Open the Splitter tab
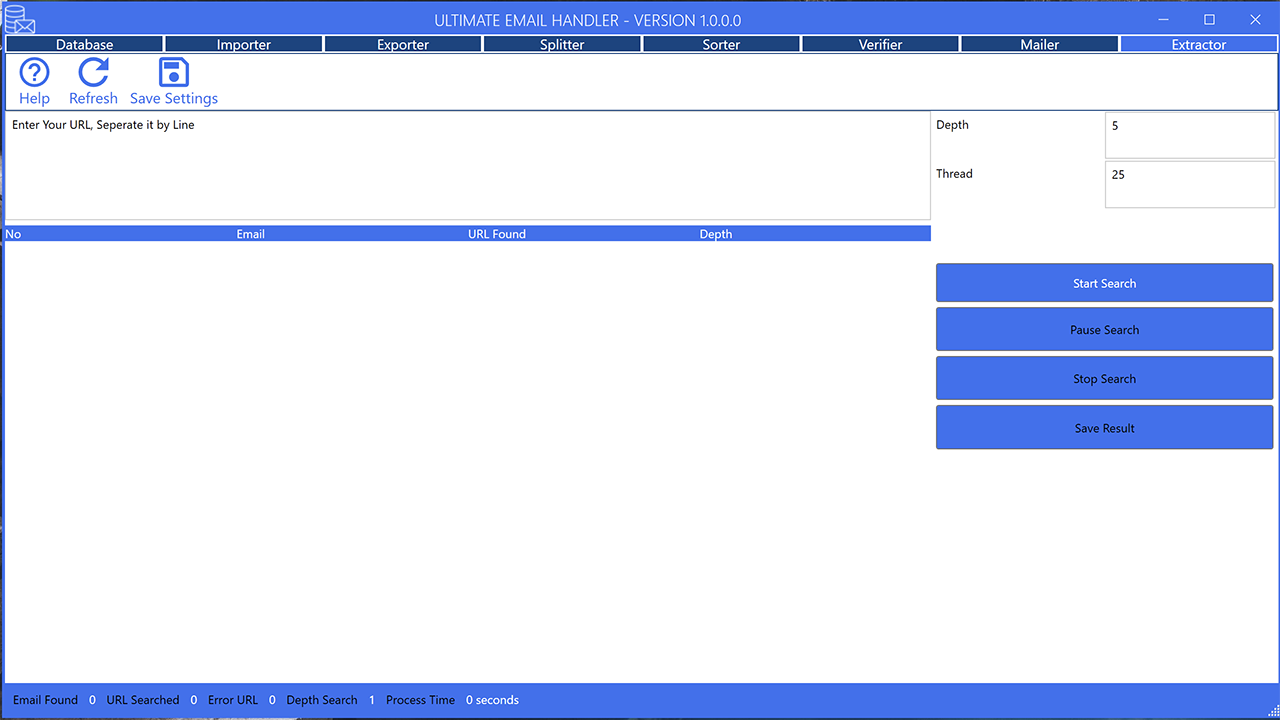 click(561, 44)
